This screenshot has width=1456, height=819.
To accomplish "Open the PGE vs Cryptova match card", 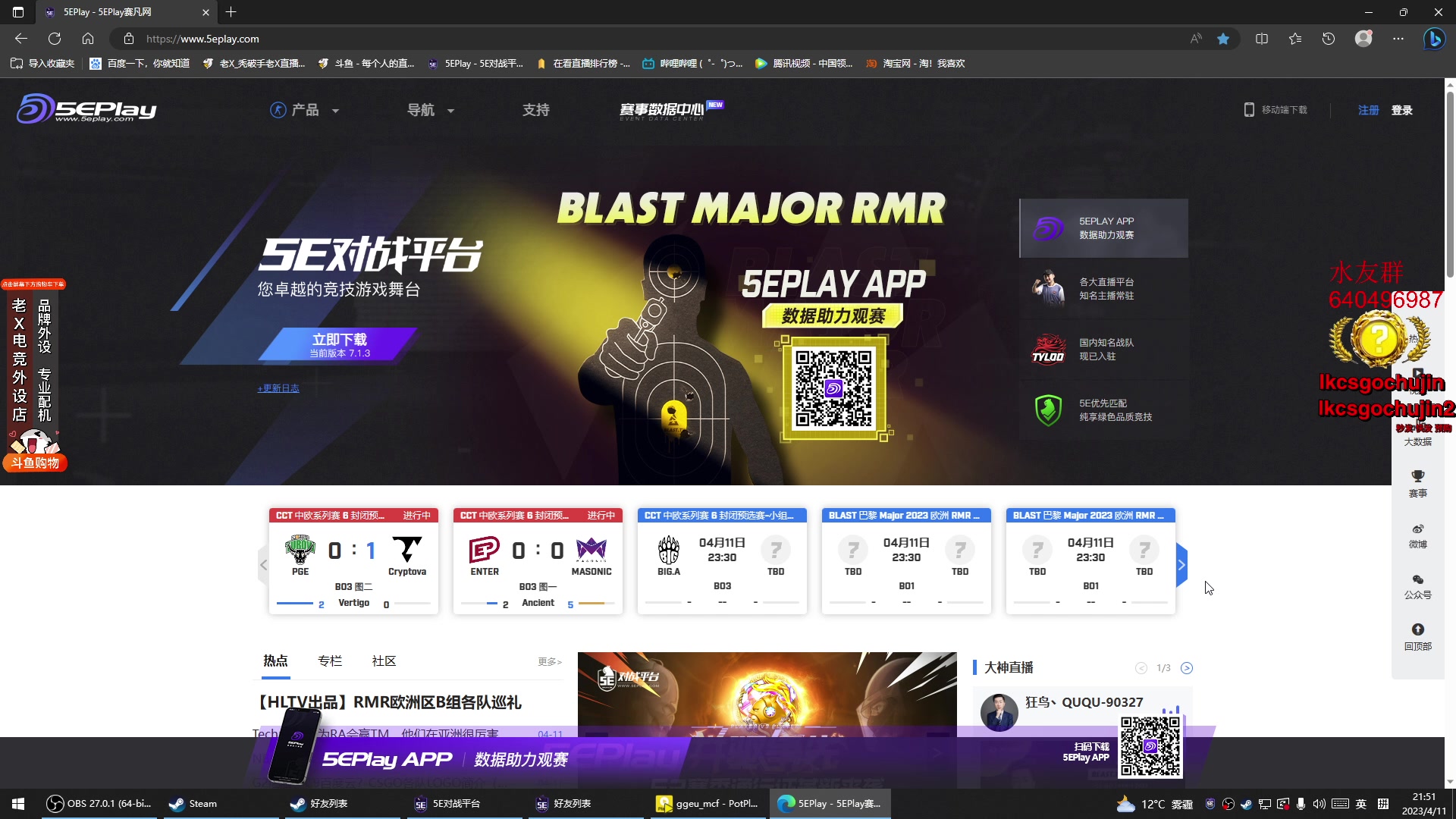I will pos(353,561).
